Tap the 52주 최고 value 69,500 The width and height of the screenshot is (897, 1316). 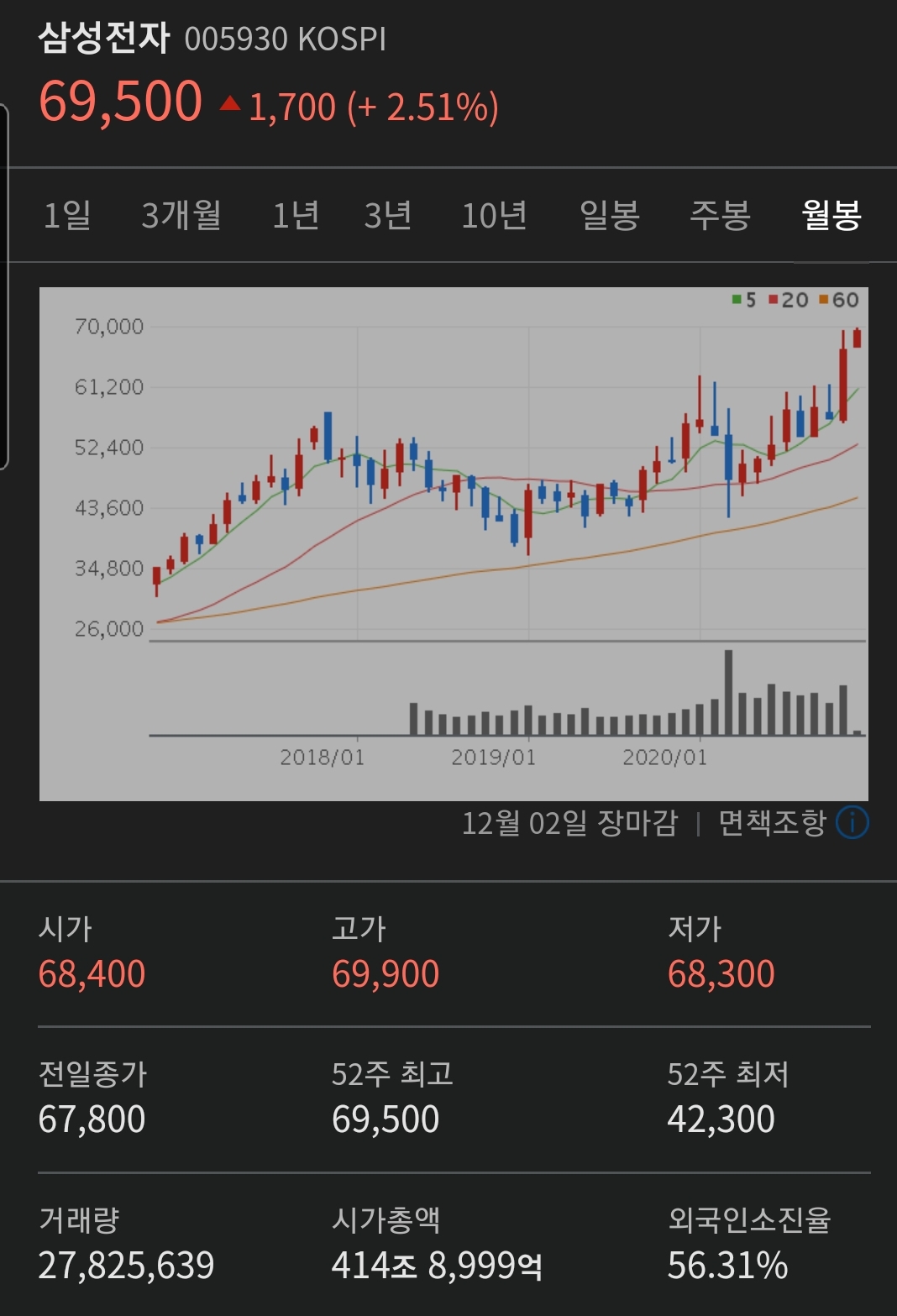tap(386, 1119)
